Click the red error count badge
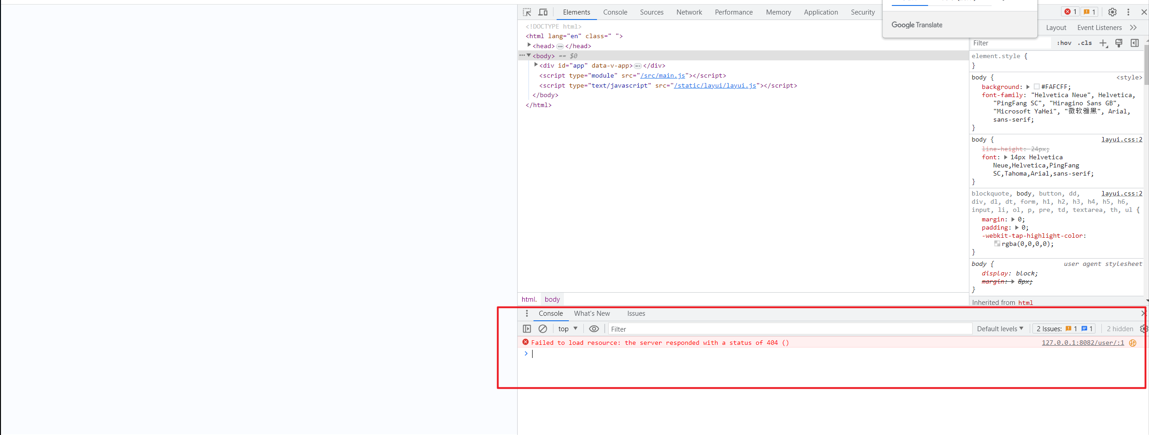1149x435 pixels. (x=1070, y=12)
